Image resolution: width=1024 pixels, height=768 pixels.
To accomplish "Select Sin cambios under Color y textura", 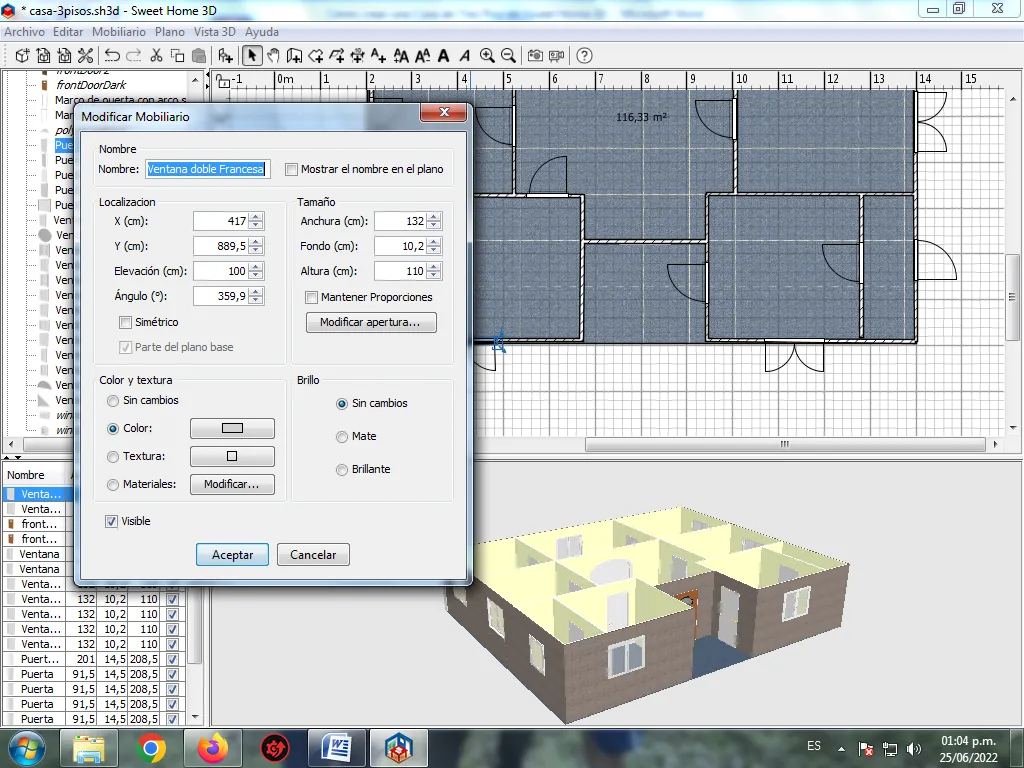I will click(113, 401).
